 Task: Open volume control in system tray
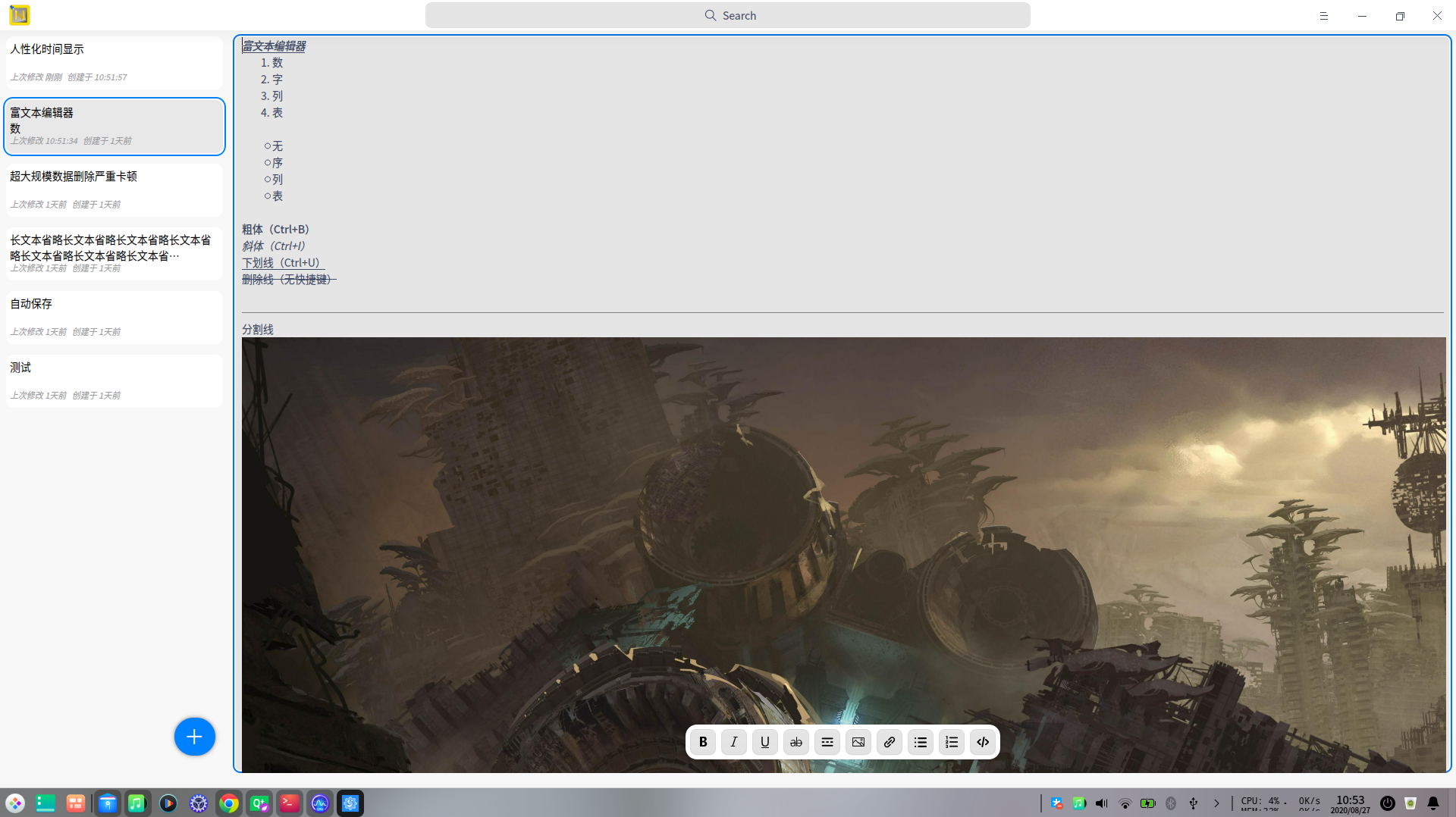1102,803
